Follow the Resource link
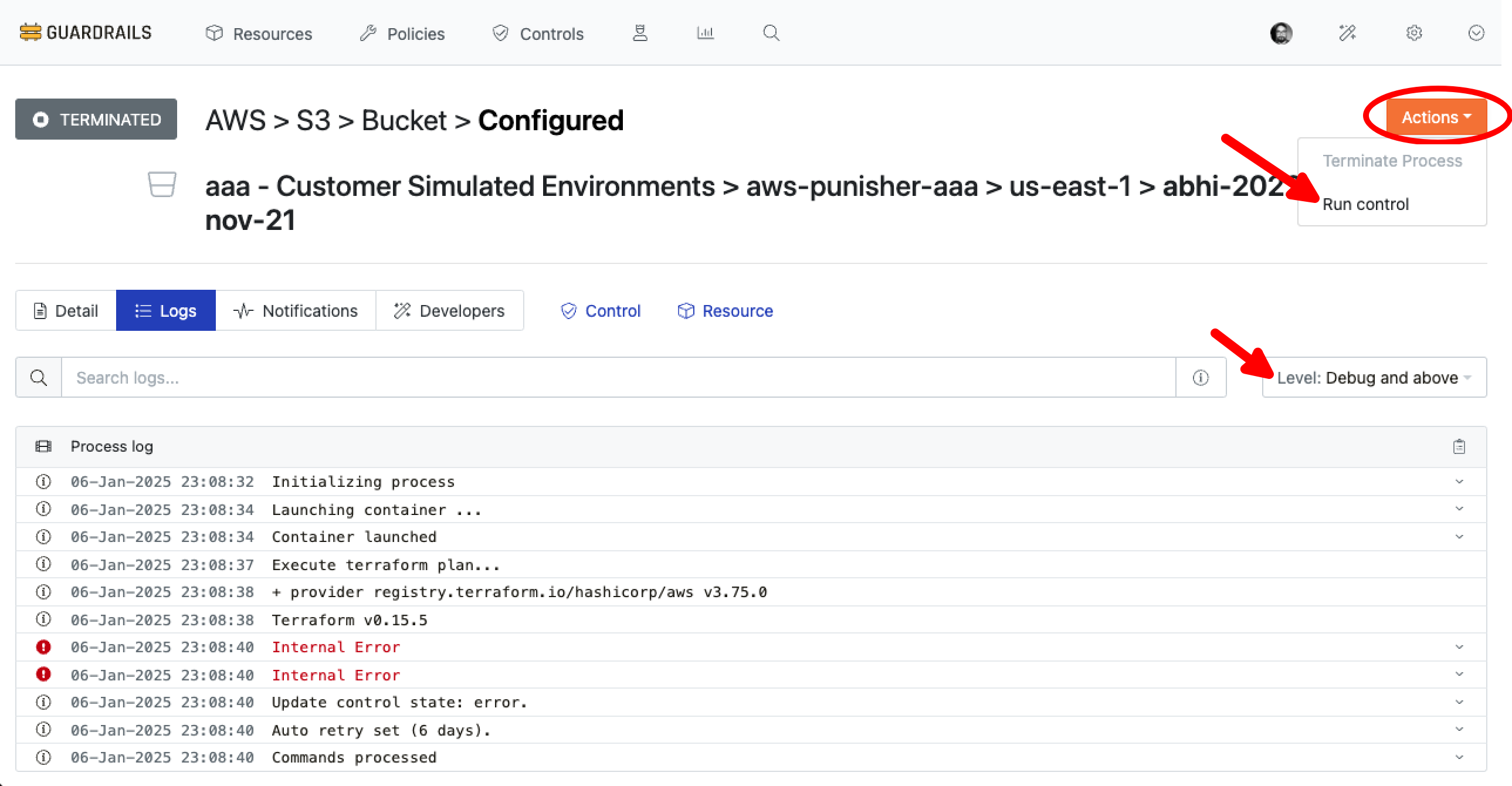1512x786 pixels. 726,310
